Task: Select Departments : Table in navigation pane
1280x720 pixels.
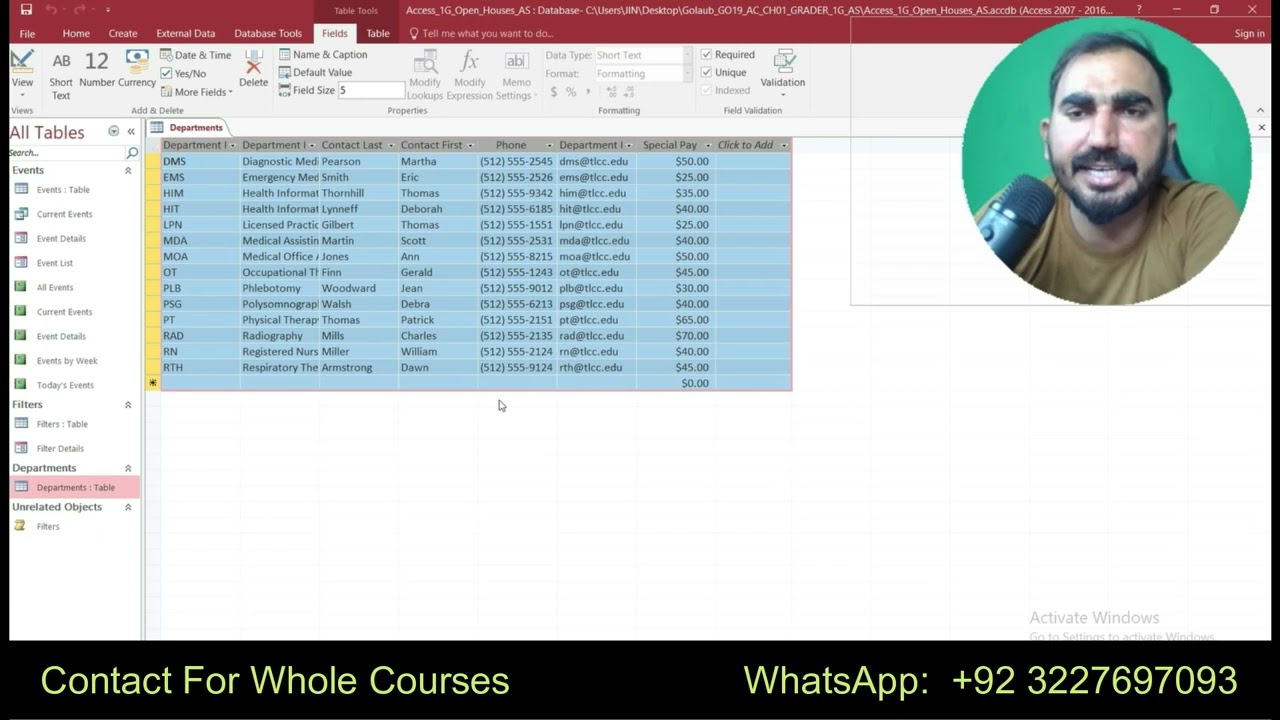Action: 75,488
